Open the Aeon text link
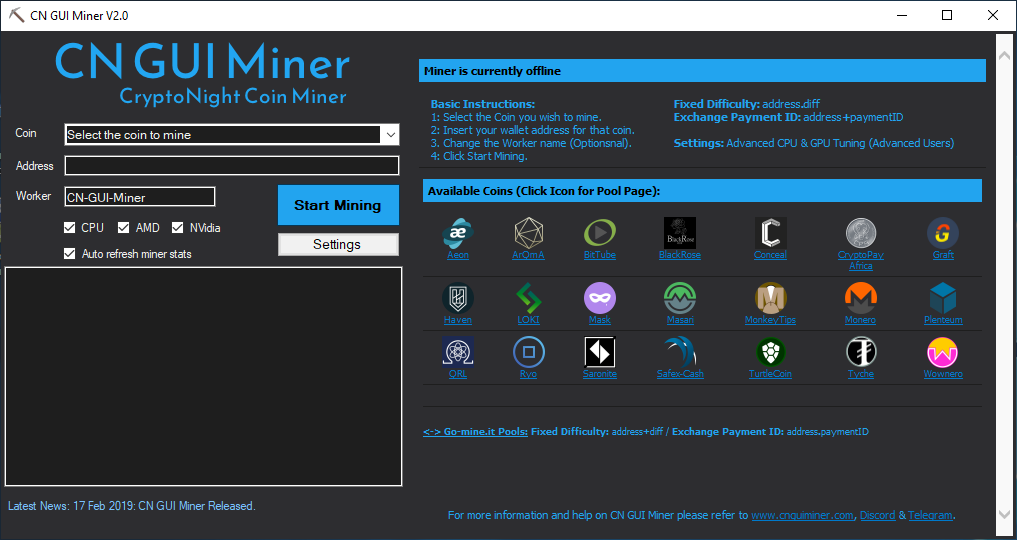 [458, 255]
